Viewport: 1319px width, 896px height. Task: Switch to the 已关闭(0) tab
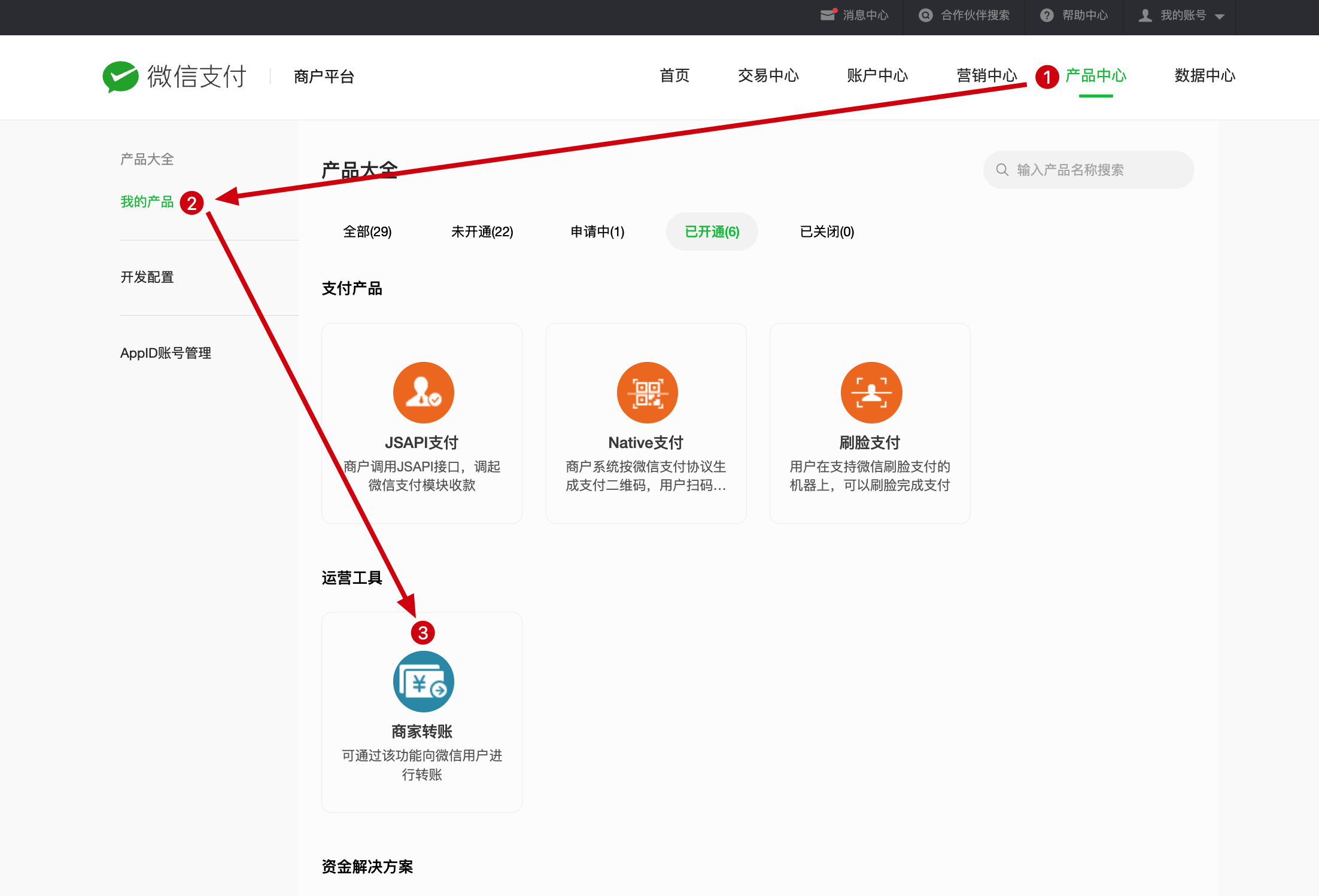[x=827, y=232]
